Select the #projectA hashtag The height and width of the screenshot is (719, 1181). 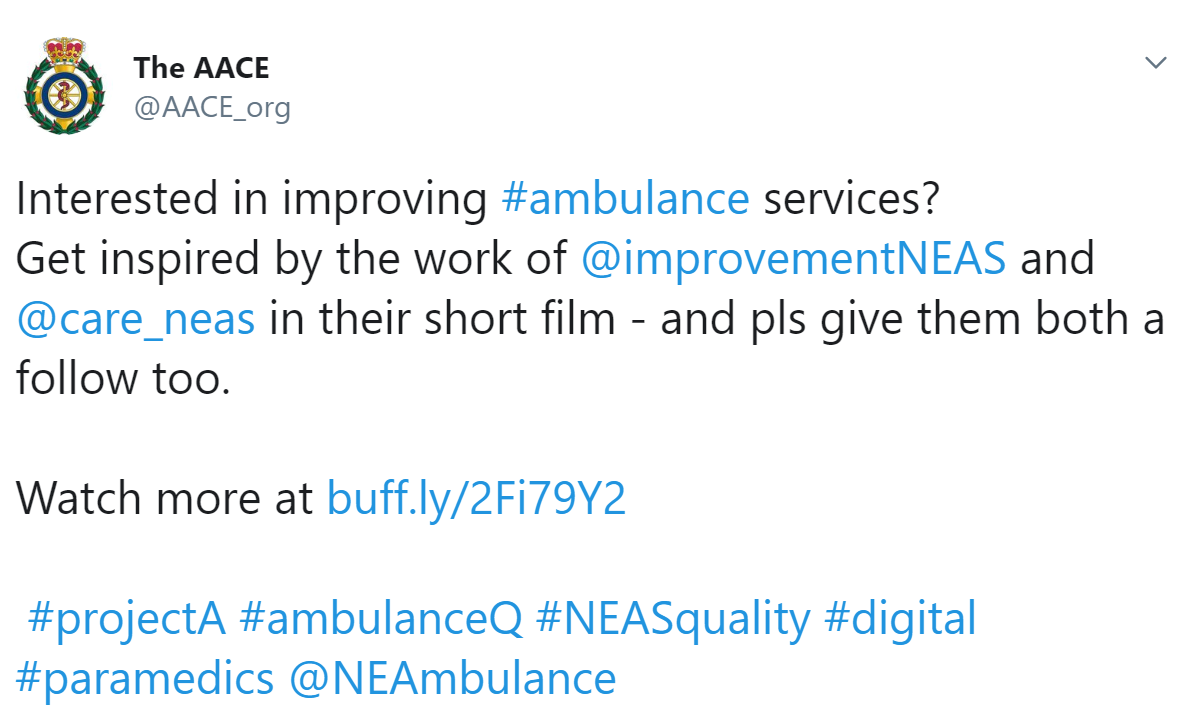tap(127, 618)
